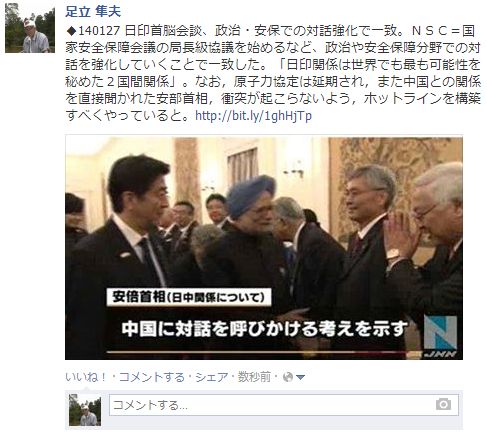Open the post author's profile picture

coord(30,29)
